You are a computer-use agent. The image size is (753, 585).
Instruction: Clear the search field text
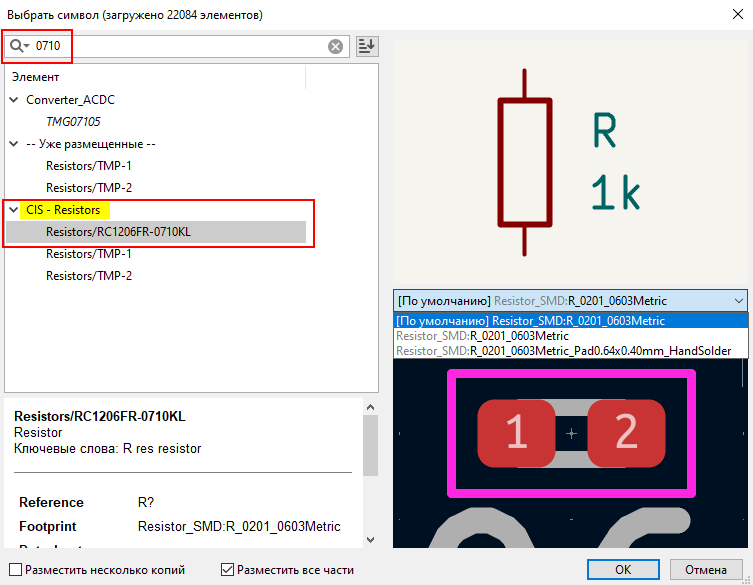click(335, 46)
